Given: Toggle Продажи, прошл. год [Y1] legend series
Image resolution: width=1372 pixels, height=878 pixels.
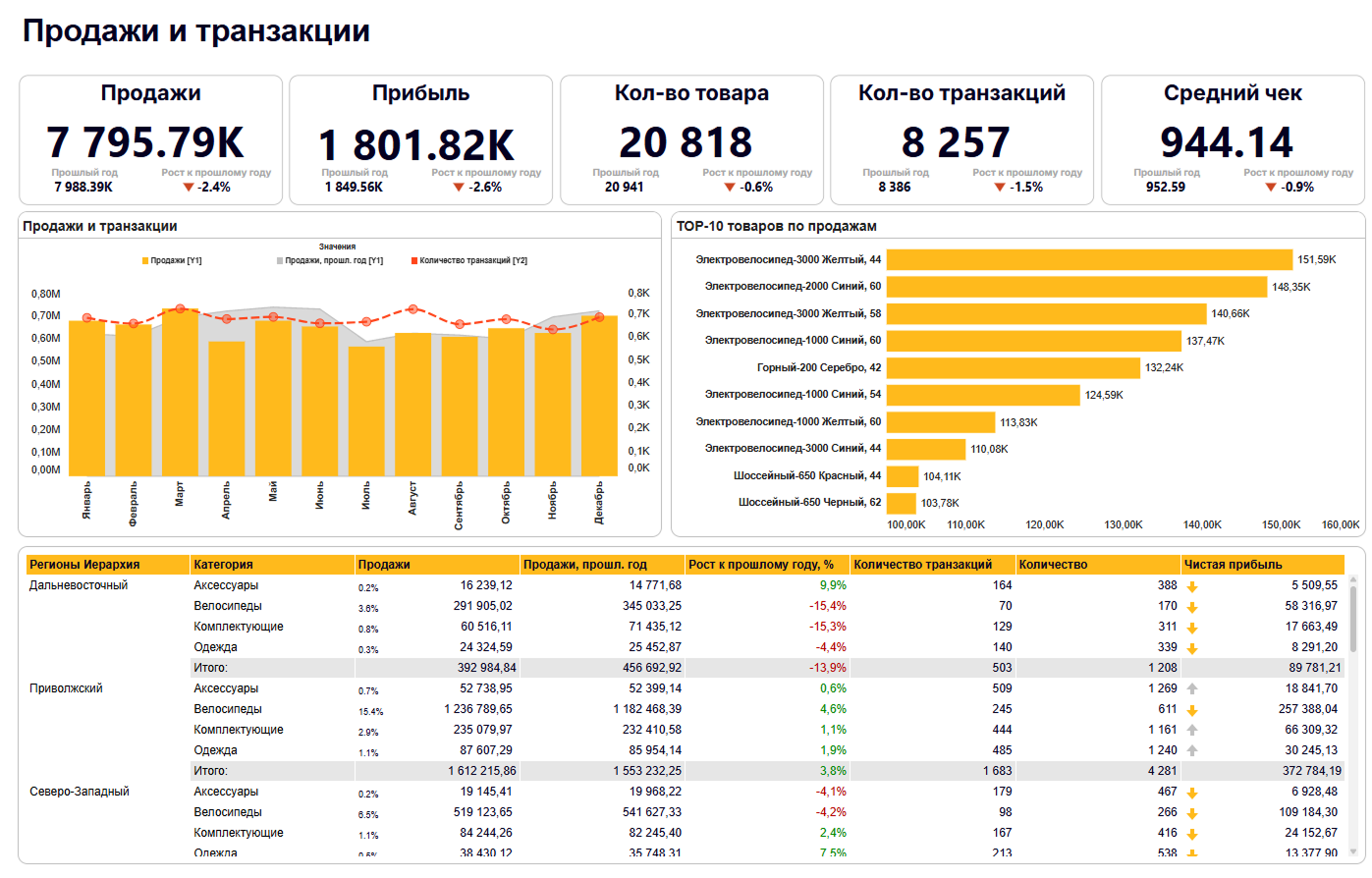Looking at the screenshot, I should 330,261.
